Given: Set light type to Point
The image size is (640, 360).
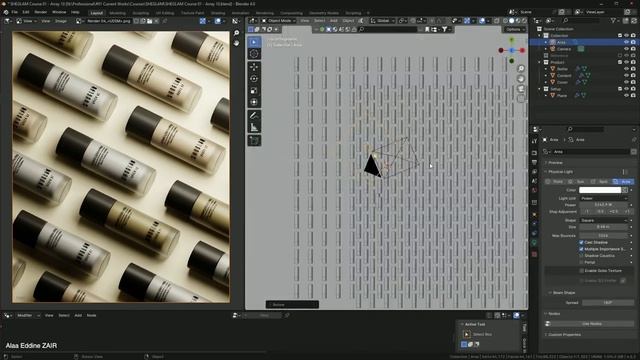Looking at the screenshot, I should coord(555,181).
